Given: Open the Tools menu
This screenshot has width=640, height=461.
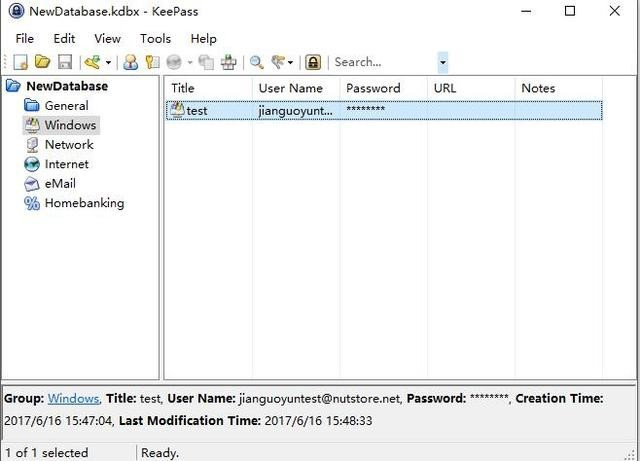Looking at the screenshot, I should click(155, 39).
